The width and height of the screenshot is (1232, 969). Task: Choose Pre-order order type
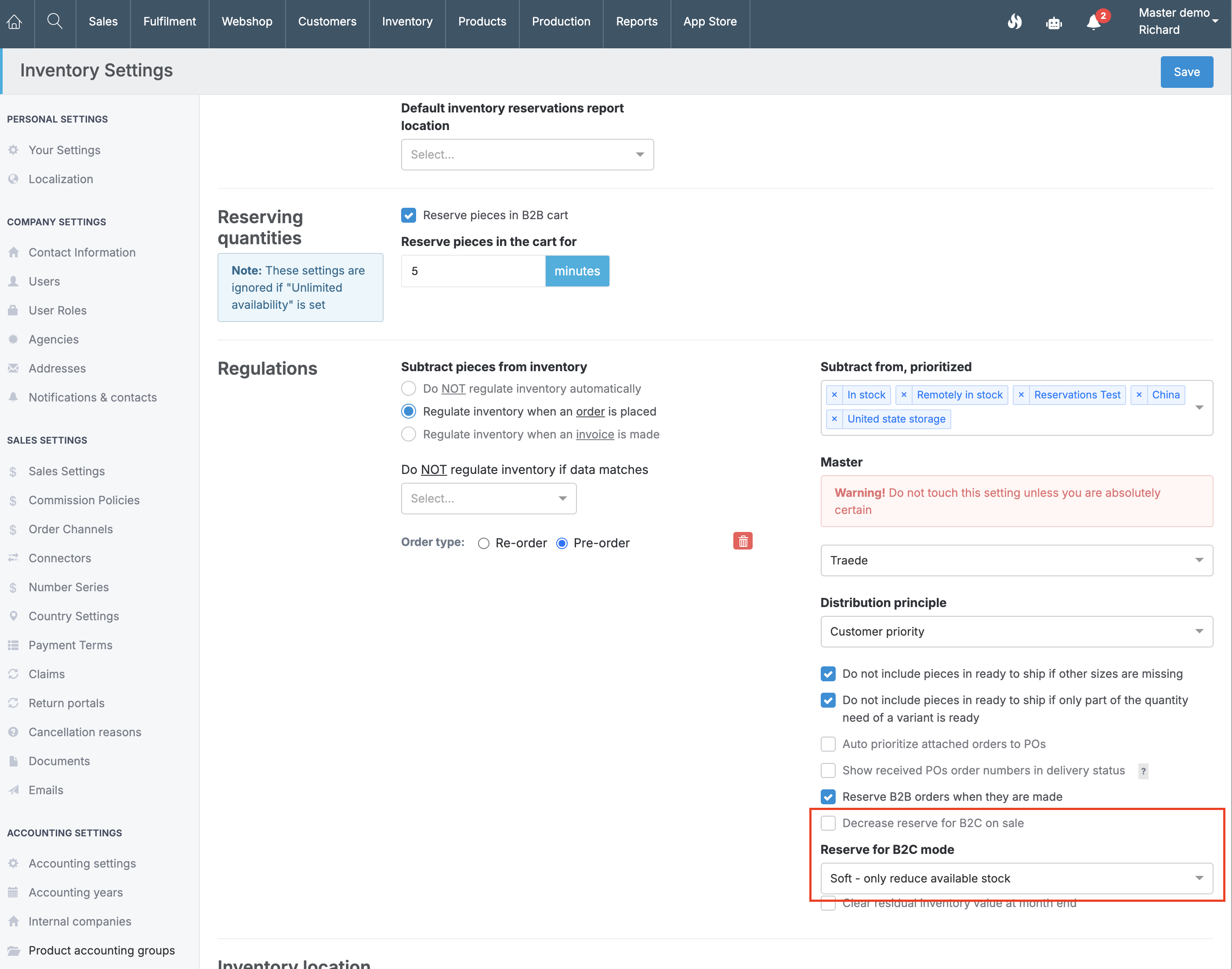point(562,543)
